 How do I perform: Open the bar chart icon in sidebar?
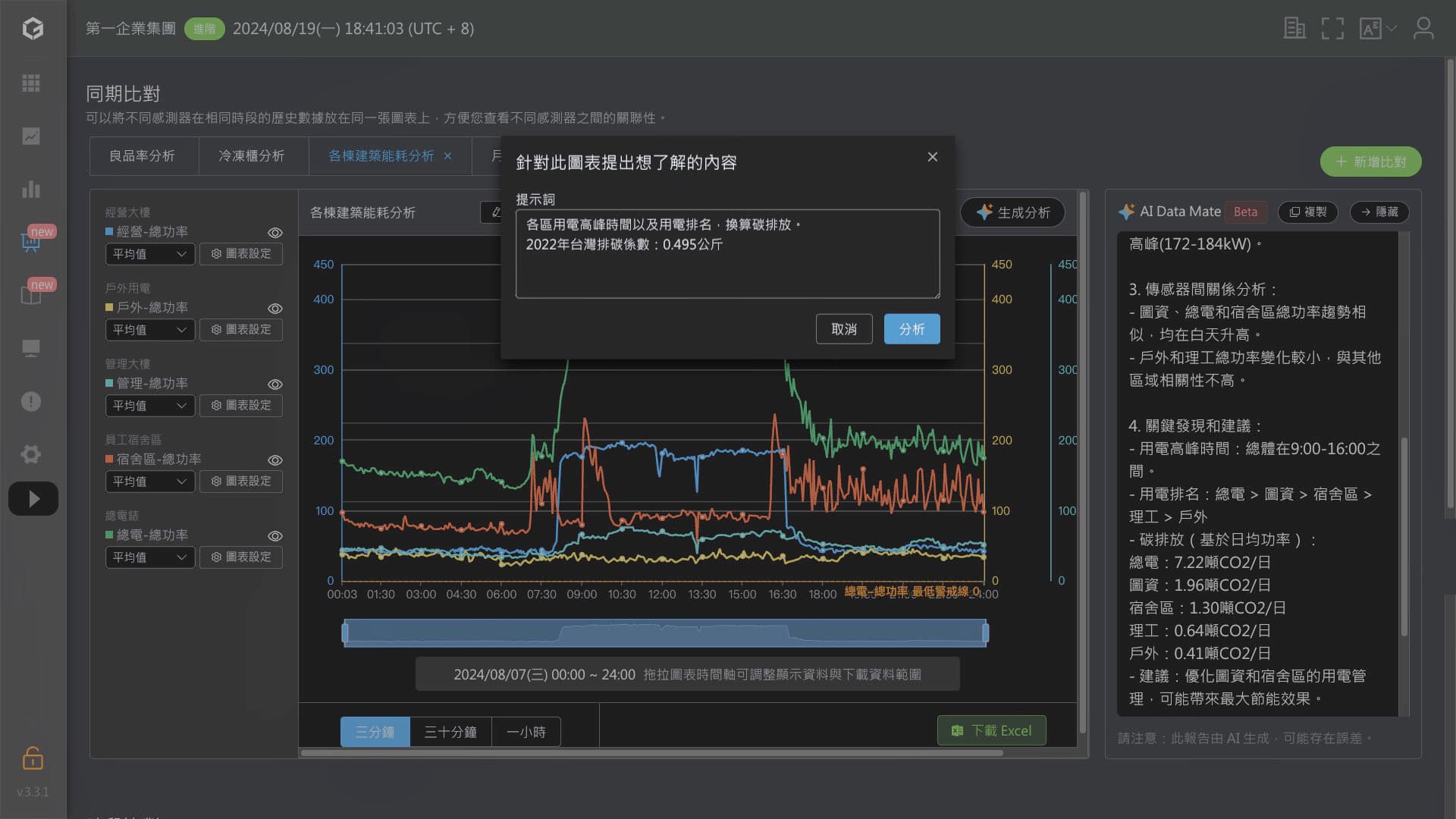[31, 189]
